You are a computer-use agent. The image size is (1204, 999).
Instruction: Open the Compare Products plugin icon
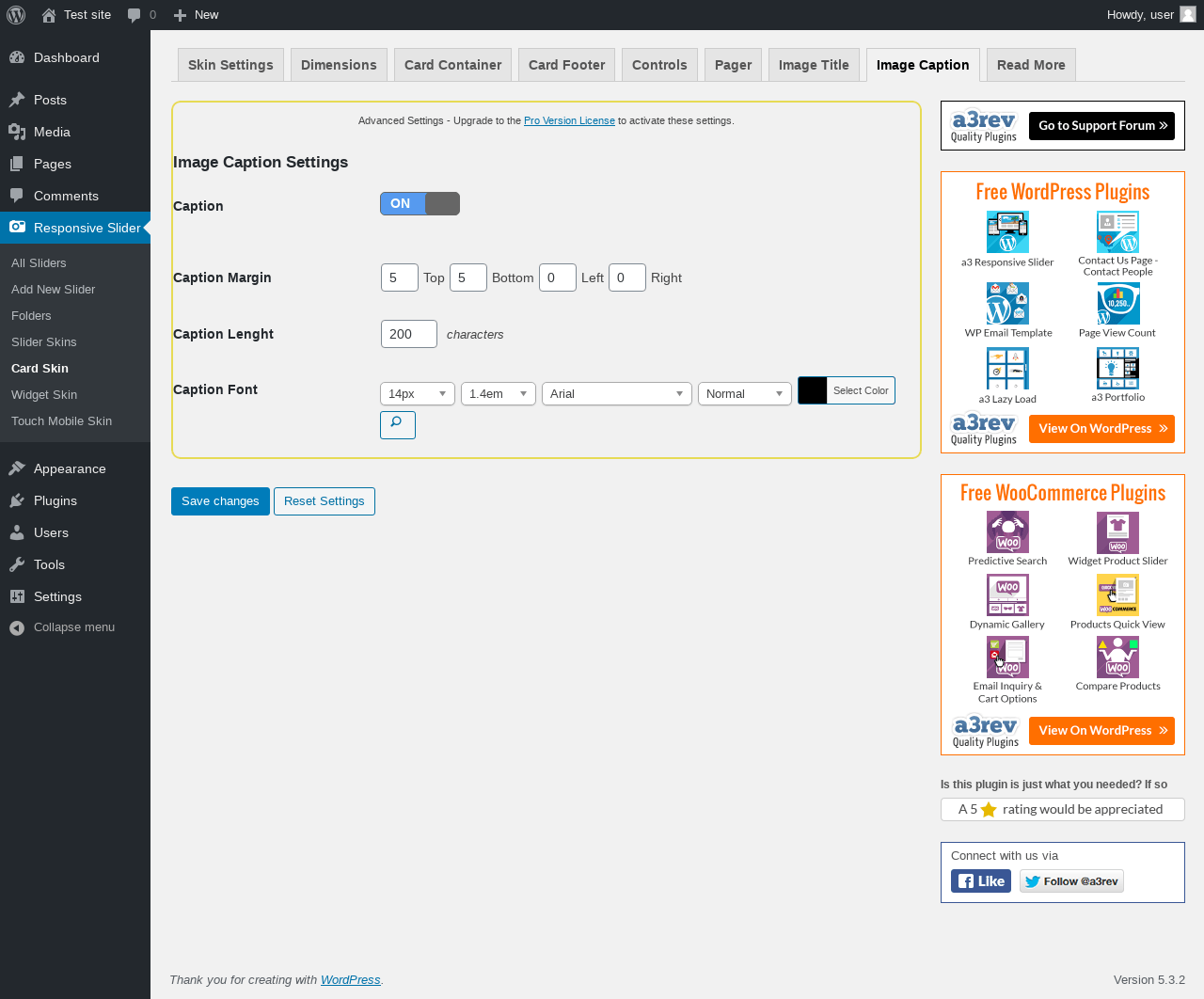(1117, 658)
